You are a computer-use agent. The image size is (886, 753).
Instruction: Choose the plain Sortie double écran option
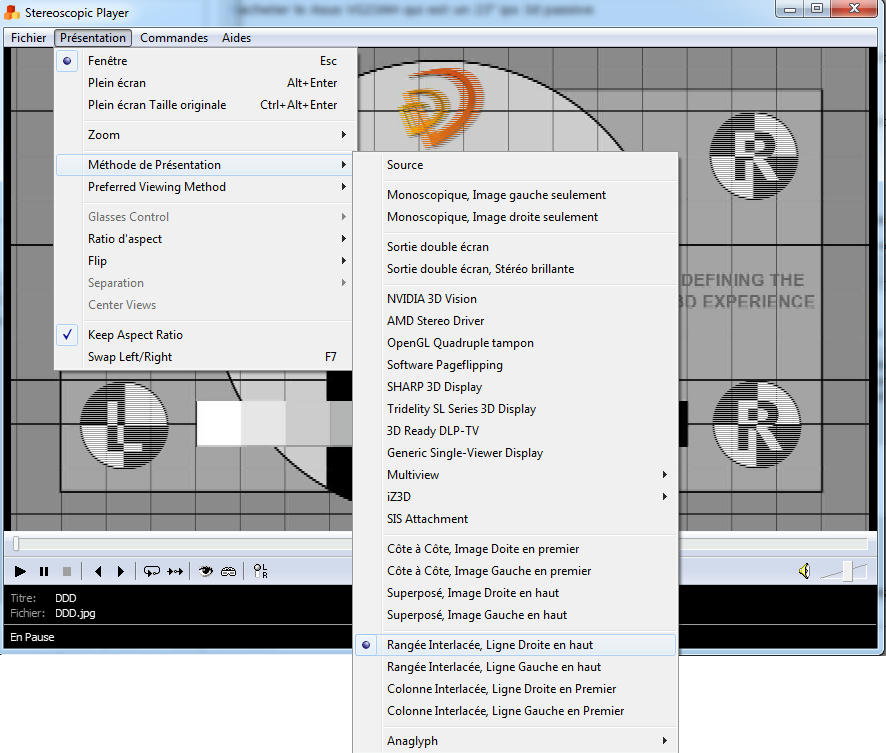pos(515,246)
